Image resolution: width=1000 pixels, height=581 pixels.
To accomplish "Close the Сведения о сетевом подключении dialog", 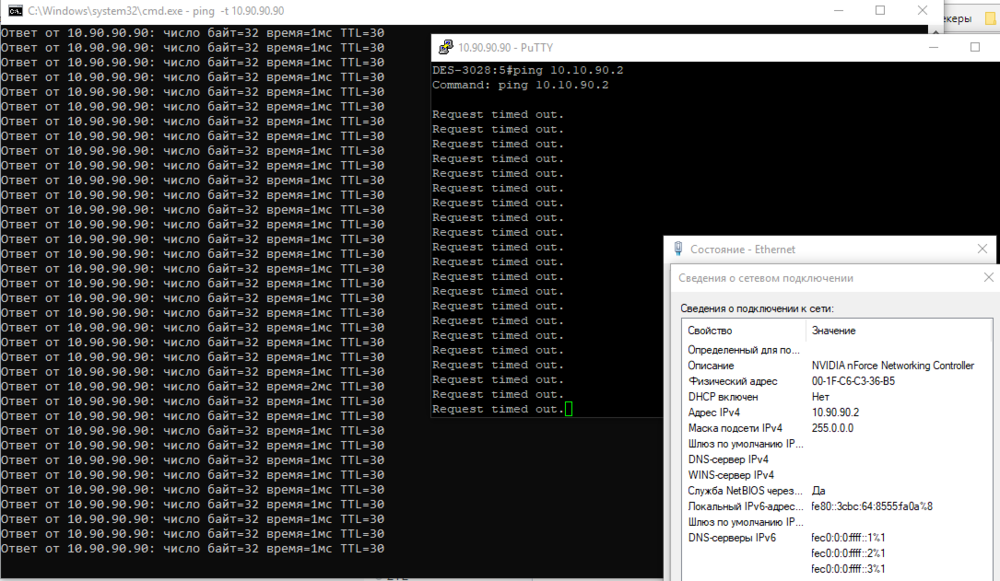I will tap(988, 278).
